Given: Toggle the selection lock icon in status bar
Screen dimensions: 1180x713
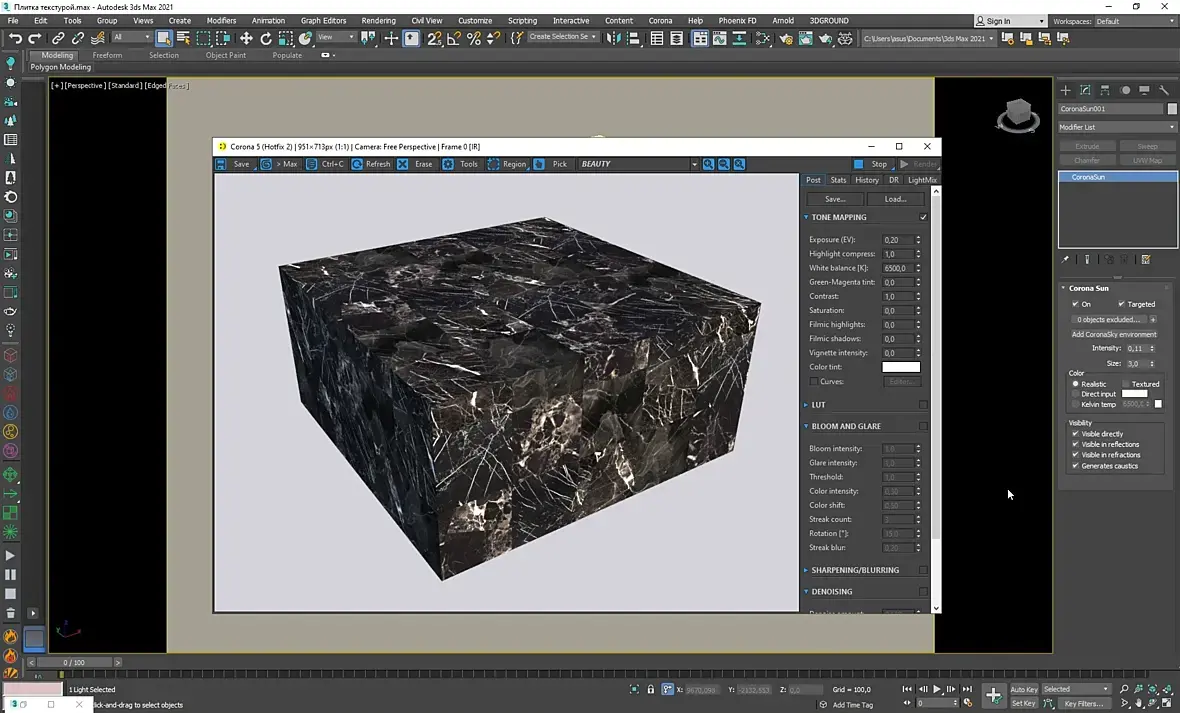Looking at the screenshot, I should [651, 689].
